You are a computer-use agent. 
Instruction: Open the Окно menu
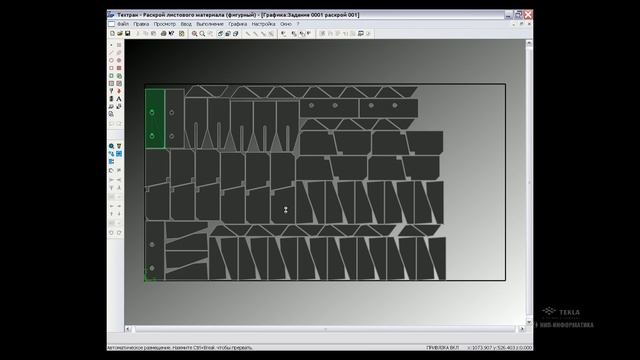click(x=286, y=24)
